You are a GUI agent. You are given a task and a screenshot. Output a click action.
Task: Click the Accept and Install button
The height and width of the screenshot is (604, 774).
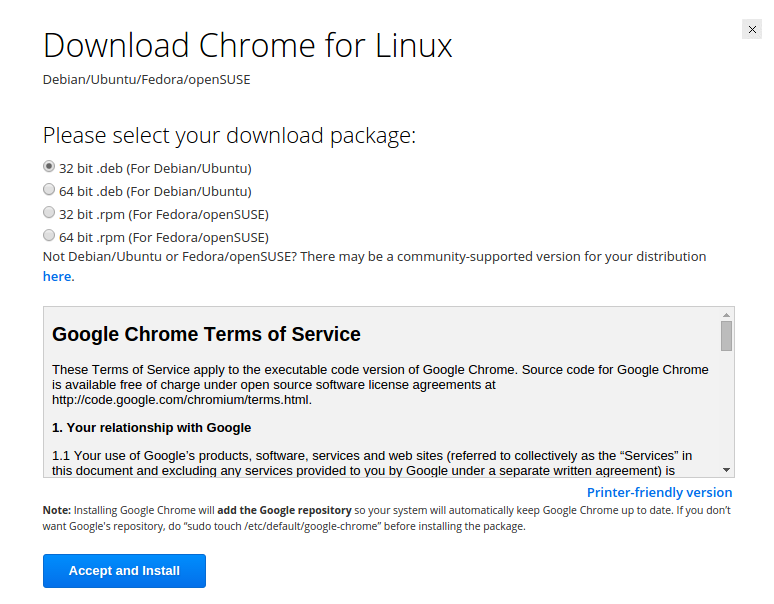[x=124, y=571]
